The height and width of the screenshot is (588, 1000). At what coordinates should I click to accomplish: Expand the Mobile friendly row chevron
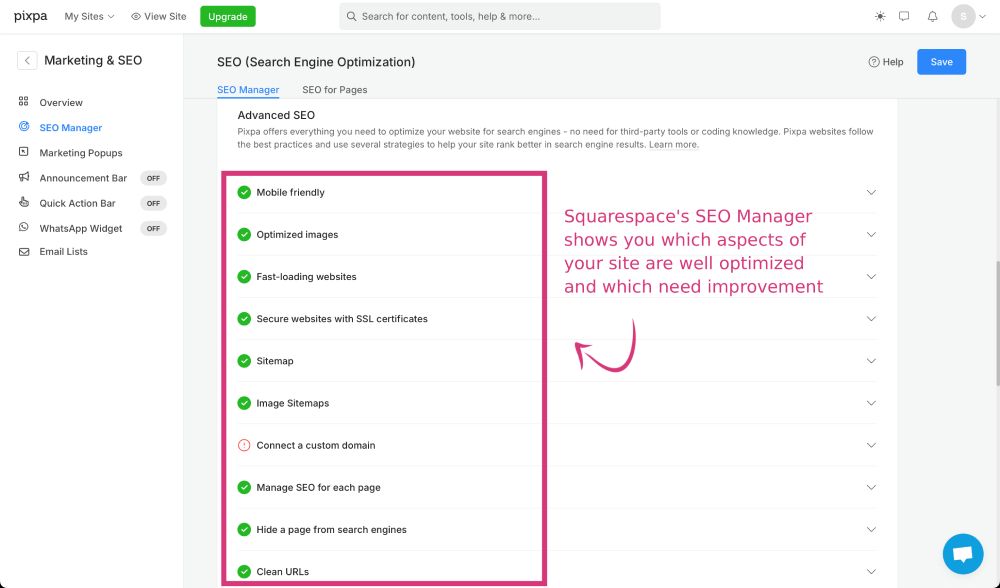(x=870, y=193)
